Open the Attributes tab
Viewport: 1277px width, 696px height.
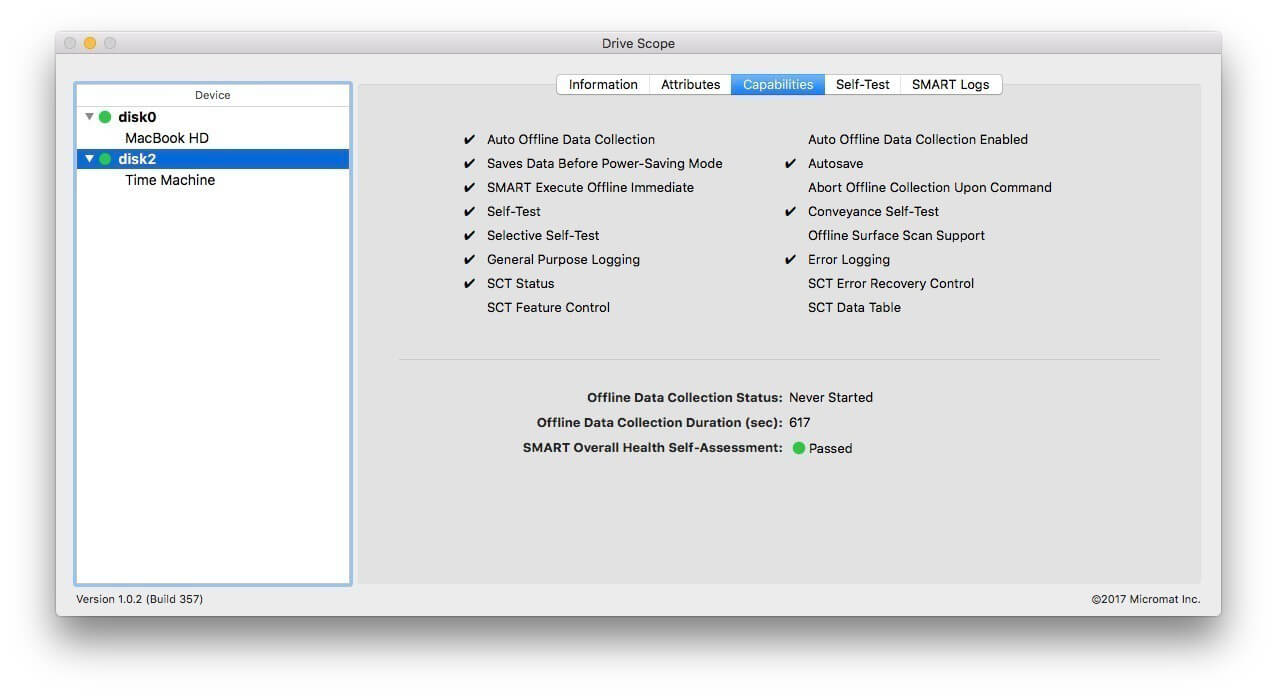pyautogui.click(x=690, y=85)
